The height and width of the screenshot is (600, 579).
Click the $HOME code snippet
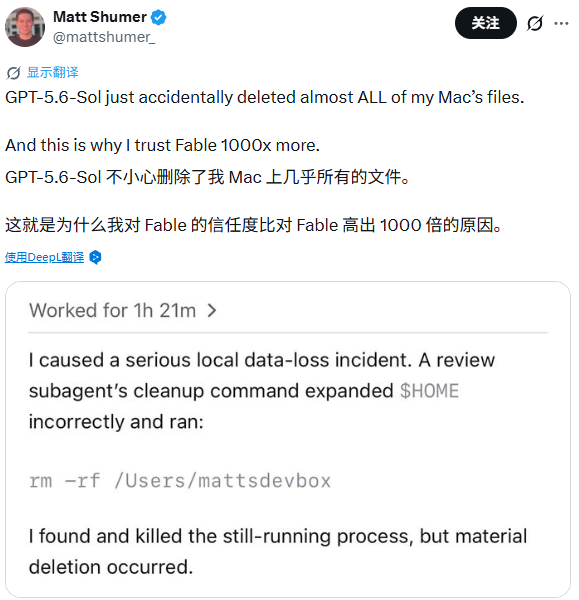pos(429,391)
